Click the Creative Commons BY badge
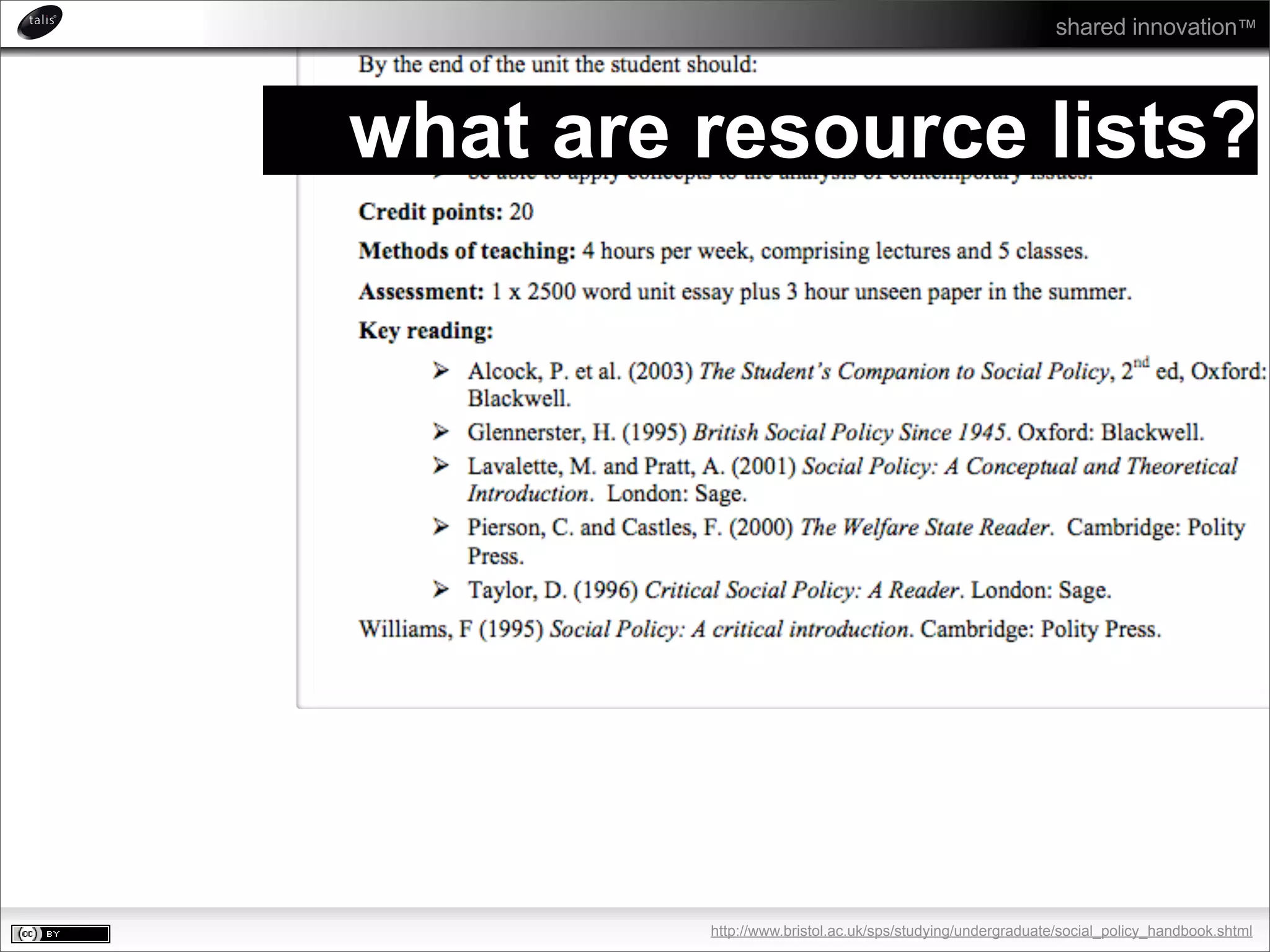 coord(61,933)
